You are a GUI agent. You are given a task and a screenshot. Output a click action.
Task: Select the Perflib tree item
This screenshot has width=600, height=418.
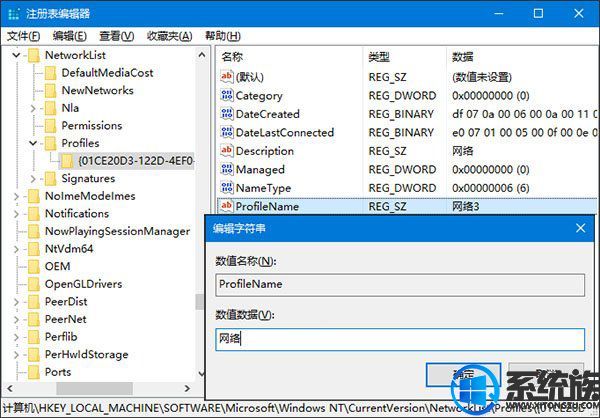pos(61,337)
